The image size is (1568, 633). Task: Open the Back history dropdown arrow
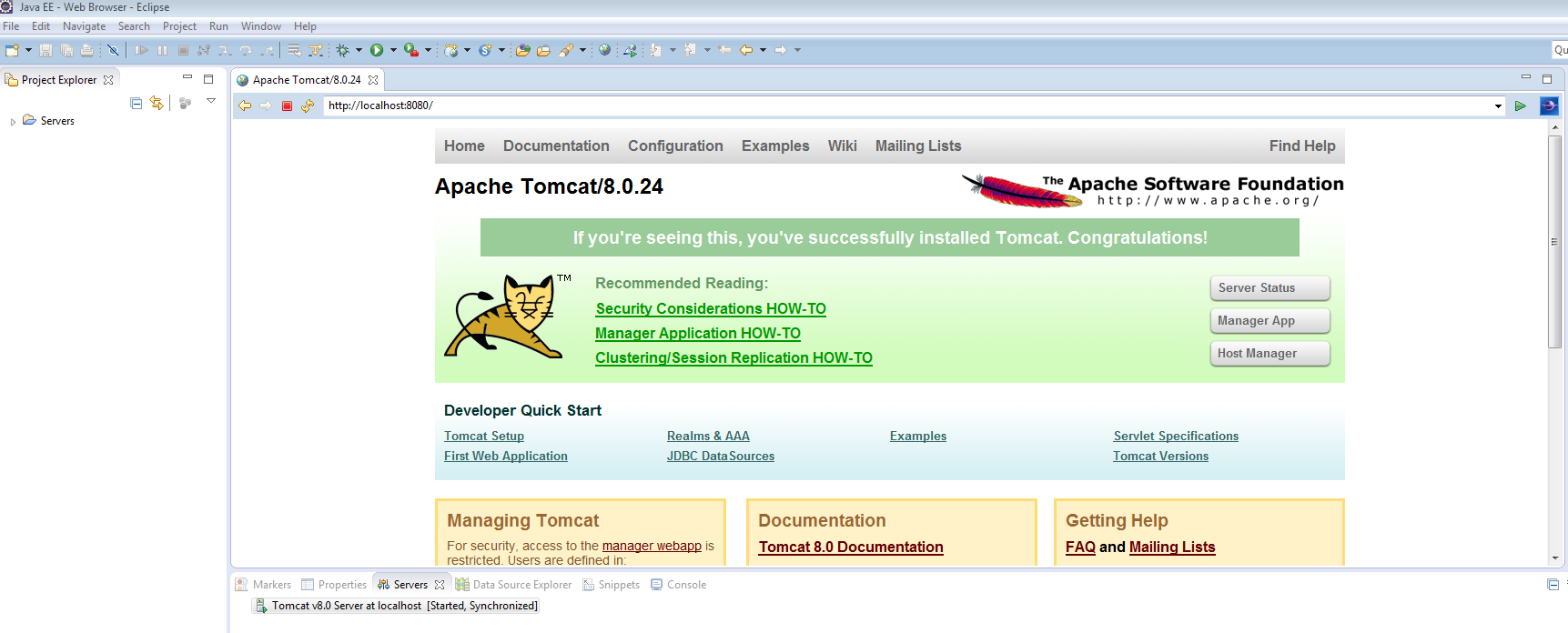(x=763, y=50)
